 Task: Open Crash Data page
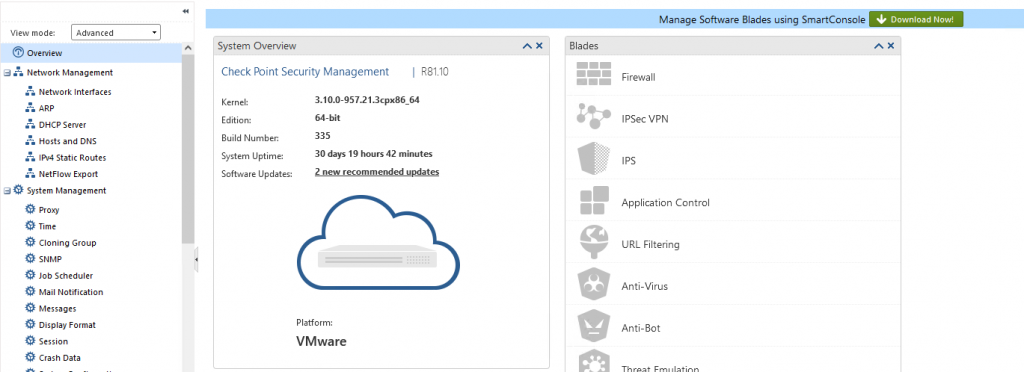[59, 358]
